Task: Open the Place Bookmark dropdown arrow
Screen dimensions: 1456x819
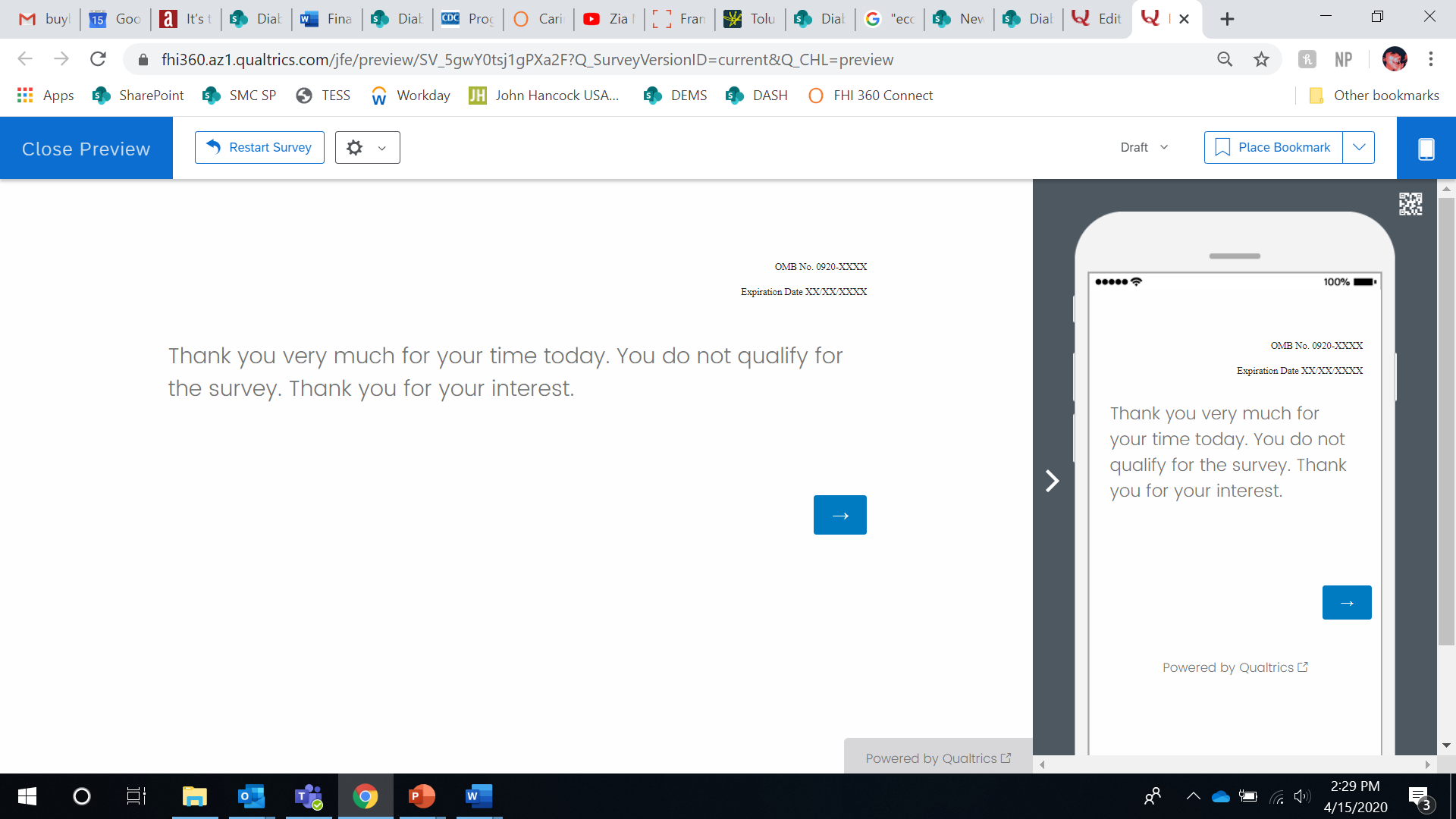Action: point(1359,147)
